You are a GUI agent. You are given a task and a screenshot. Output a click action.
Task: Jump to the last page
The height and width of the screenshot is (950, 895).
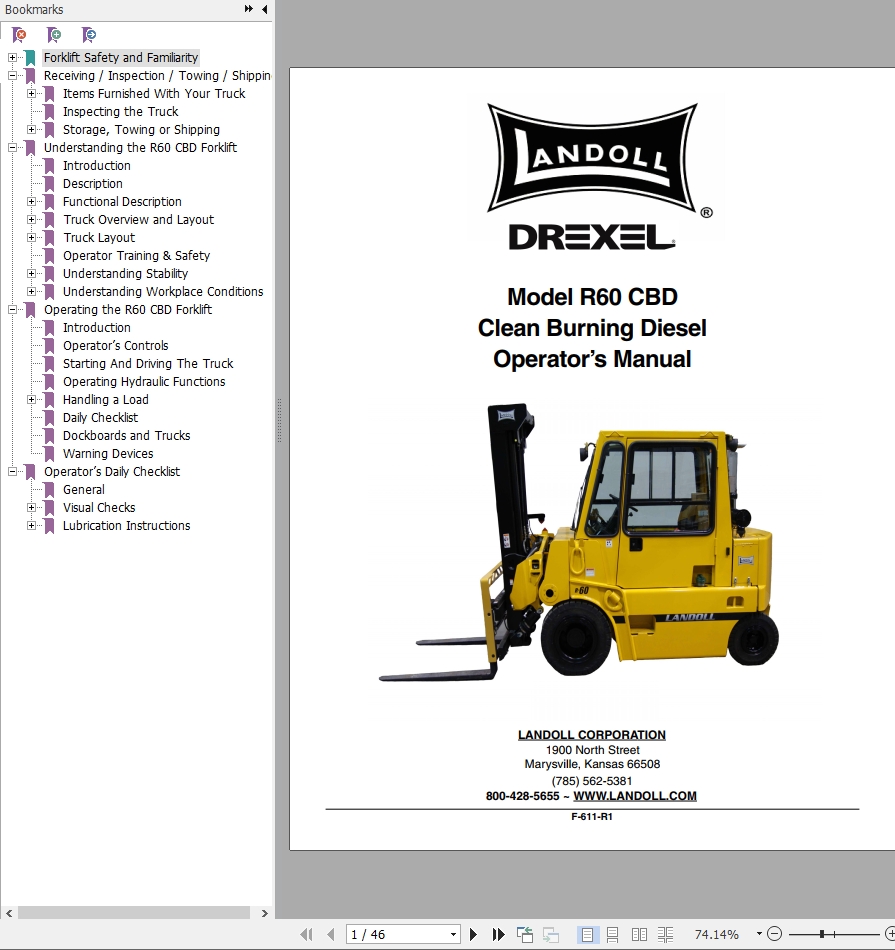point(498,934)
